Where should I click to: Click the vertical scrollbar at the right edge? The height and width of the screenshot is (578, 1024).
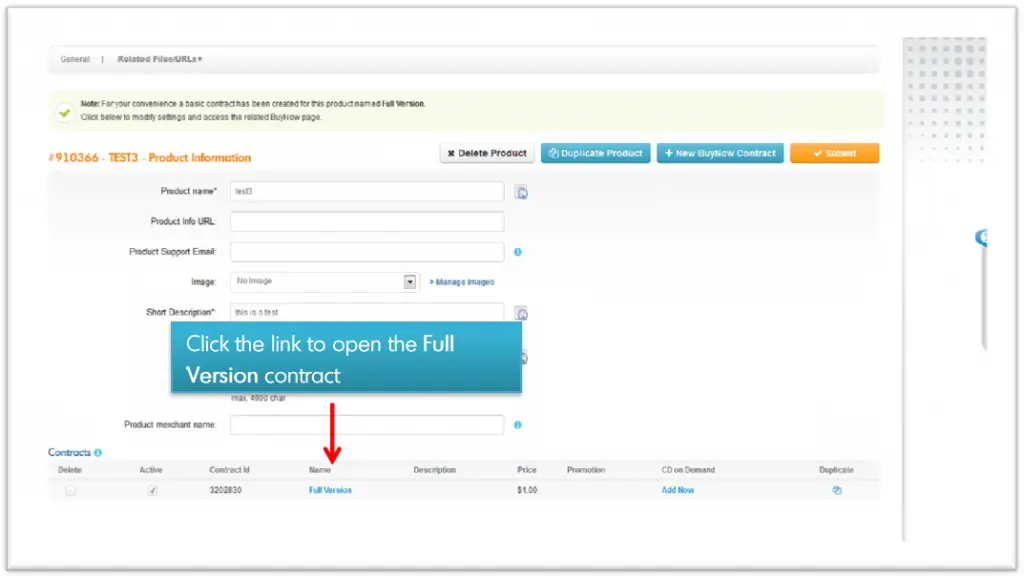tap(984, 297)
